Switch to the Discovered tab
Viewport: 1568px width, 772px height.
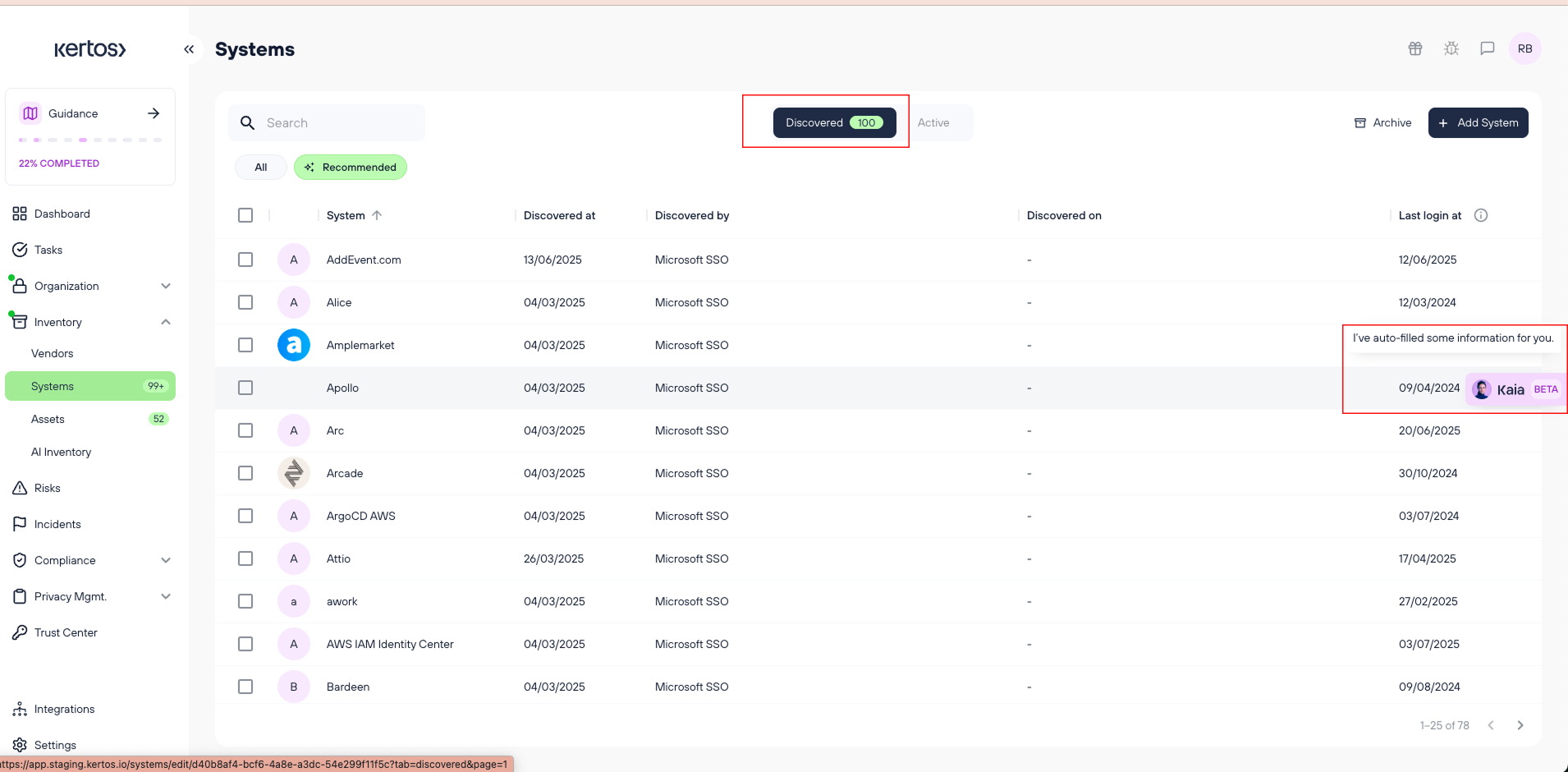(x=834, y=122)
